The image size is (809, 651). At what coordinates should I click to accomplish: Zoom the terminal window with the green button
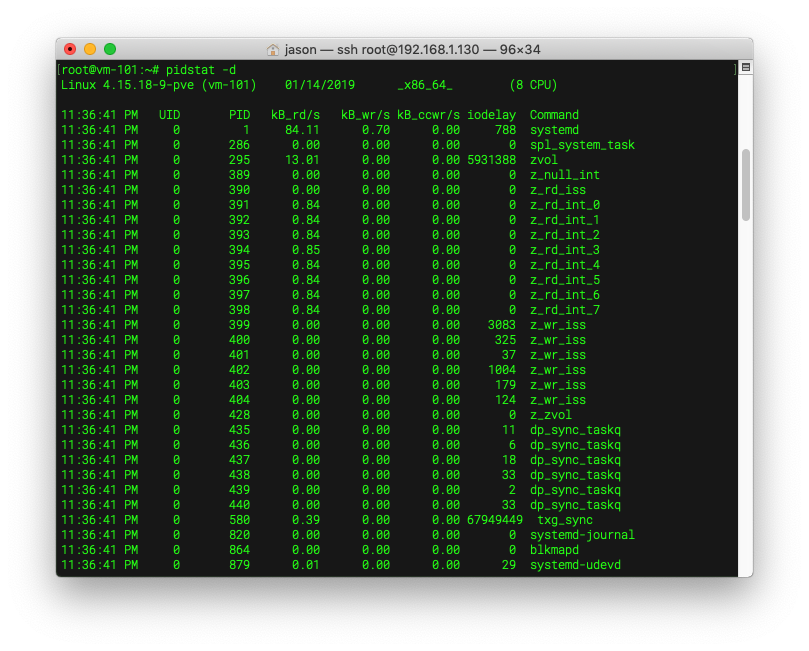pyautogui.click(x=110, y=49)
